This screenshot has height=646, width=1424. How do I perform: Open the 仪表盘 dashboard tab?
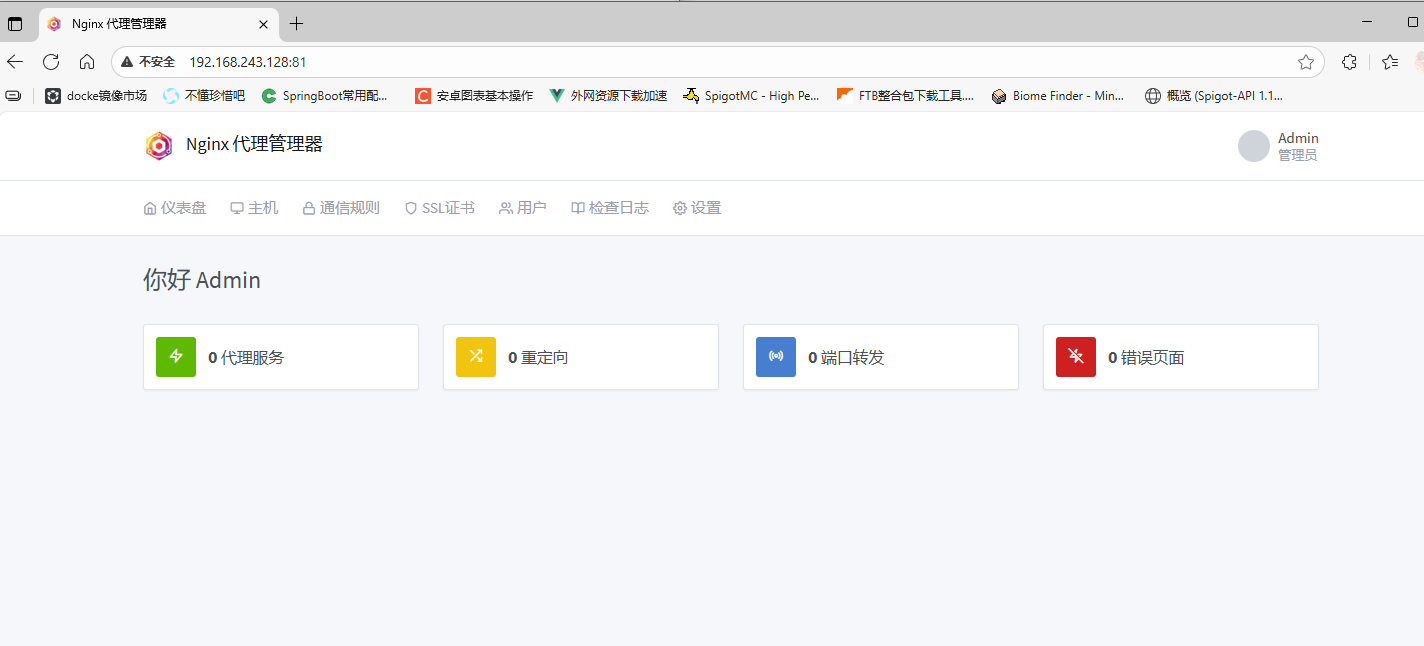[175, 208]
